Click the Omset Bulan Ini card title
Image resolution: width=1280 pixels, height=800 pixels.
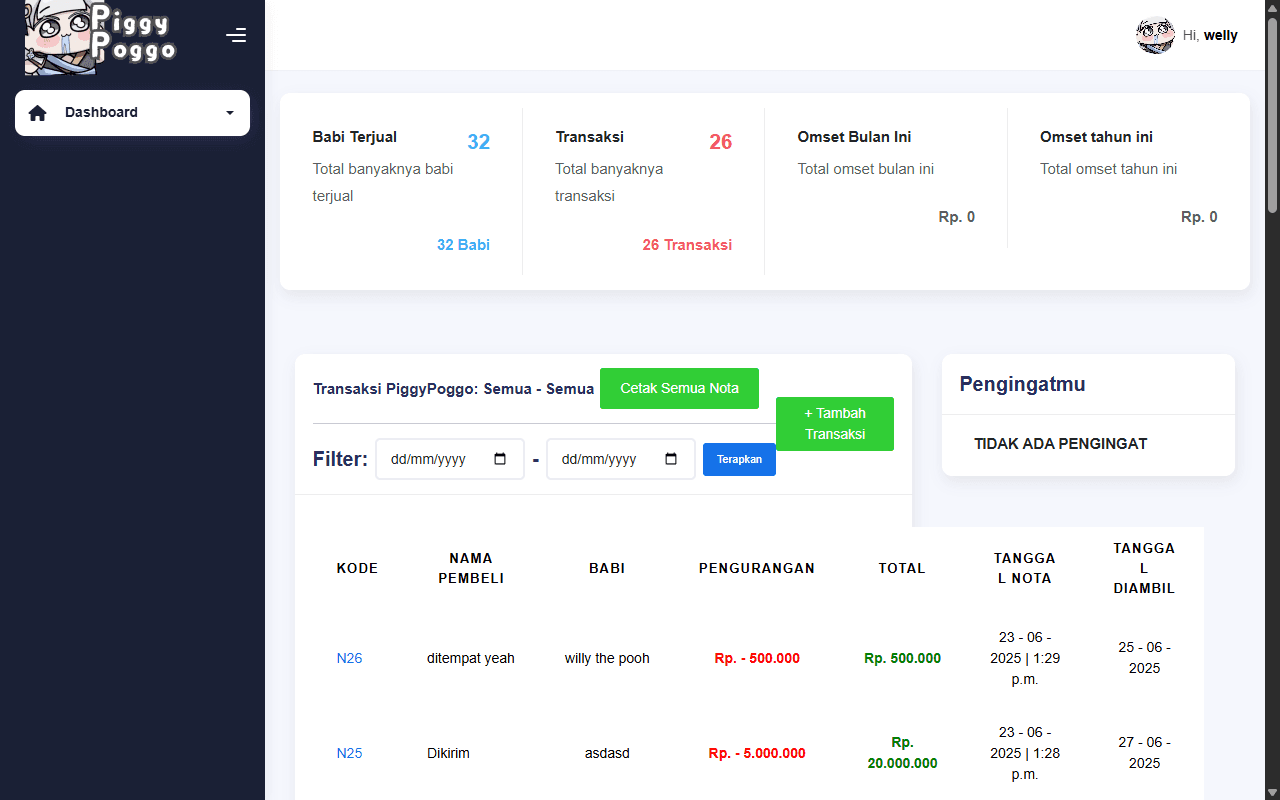855,137
